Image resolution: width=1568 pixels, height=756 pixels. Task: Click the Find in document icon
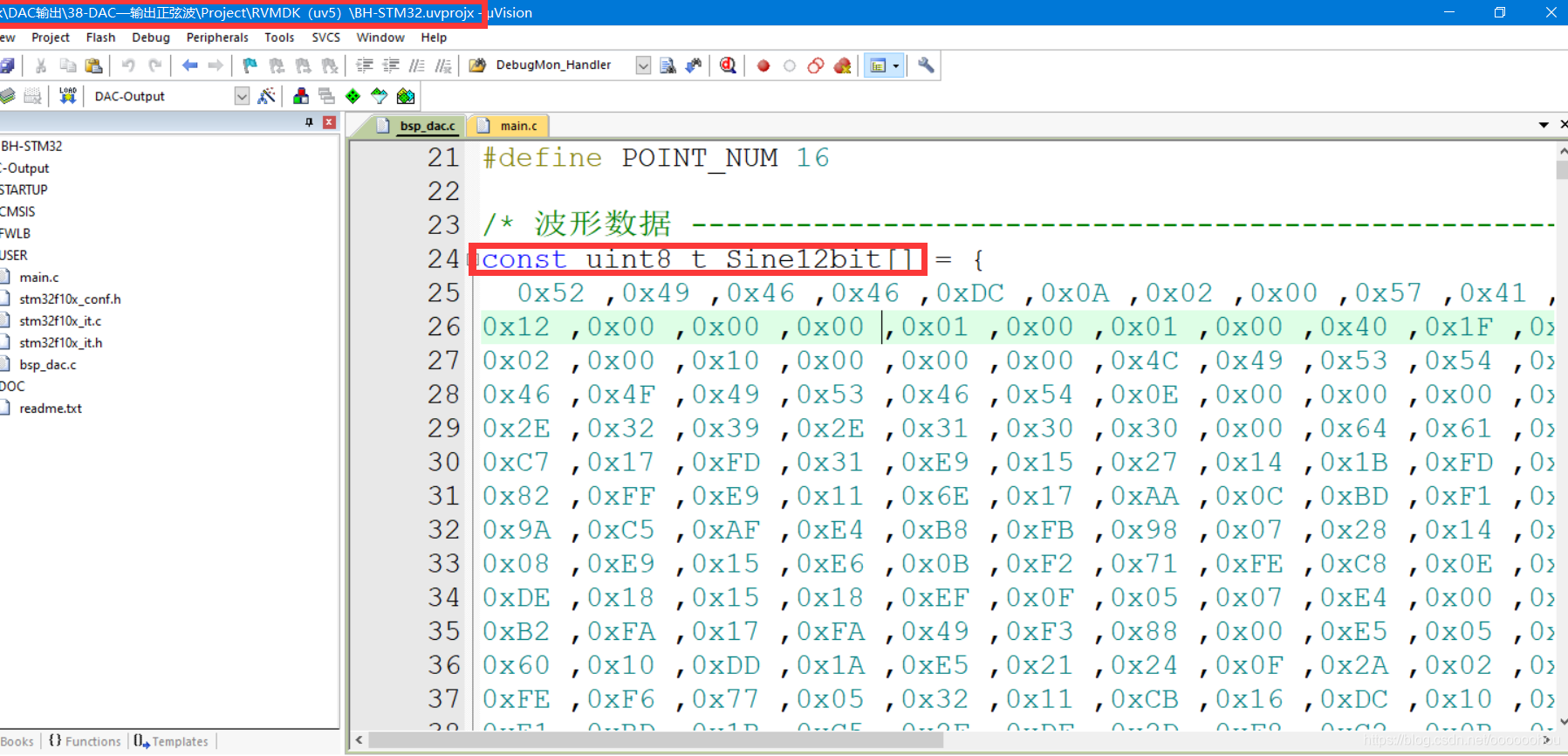[x=668, y=65]
